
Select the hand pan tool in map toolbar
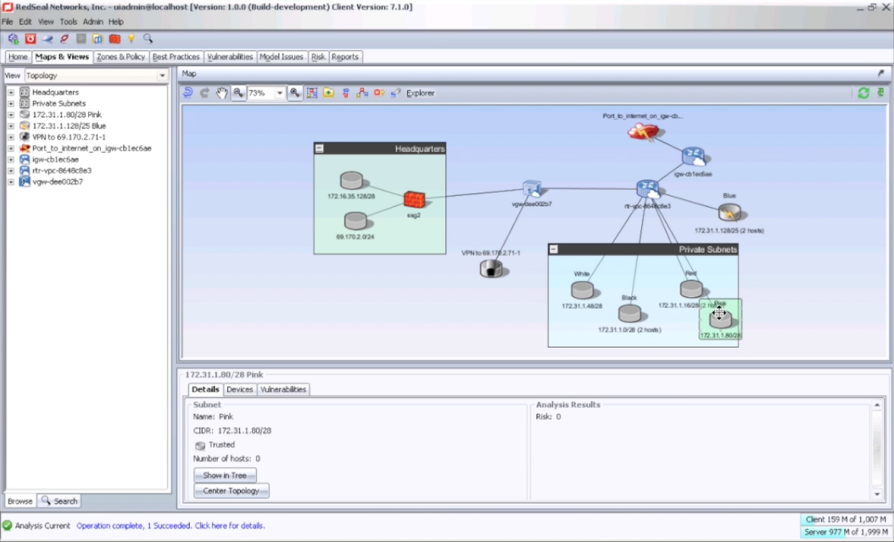coord(222,93)
